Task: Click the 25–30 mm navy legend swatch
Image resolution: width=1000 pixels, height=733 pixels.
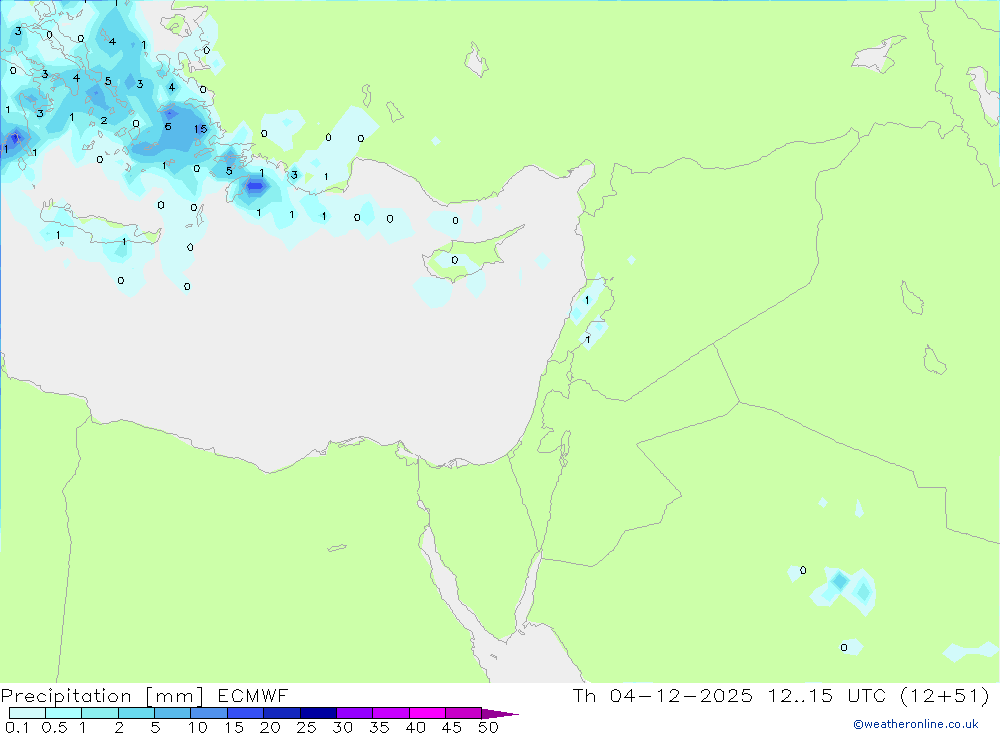Action: click(318, 713)
